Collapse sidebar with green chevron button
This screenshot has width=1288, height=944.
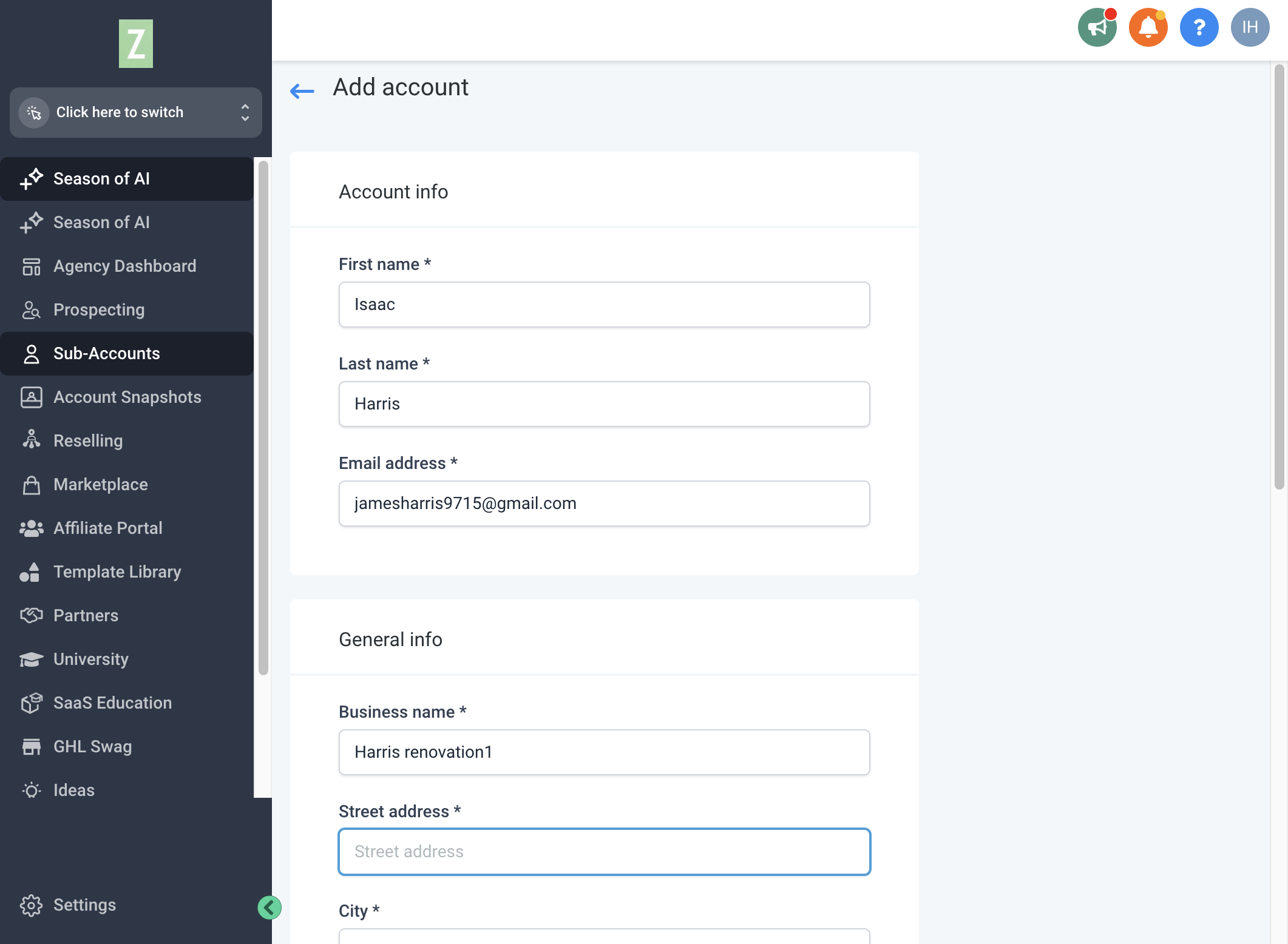click(x=269, y=908)
